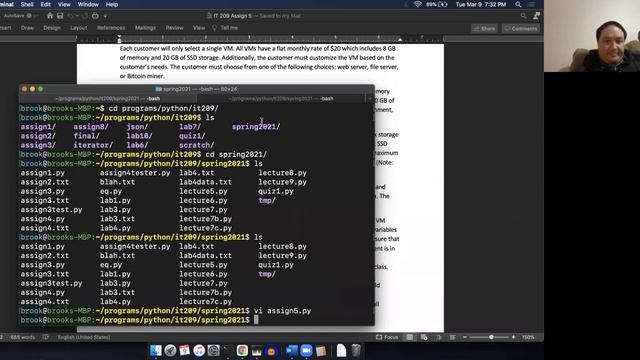Image resolution: width=640 pixels, height=360 pixels.
Task: Open the Shell menu
Action: (27, 4)
